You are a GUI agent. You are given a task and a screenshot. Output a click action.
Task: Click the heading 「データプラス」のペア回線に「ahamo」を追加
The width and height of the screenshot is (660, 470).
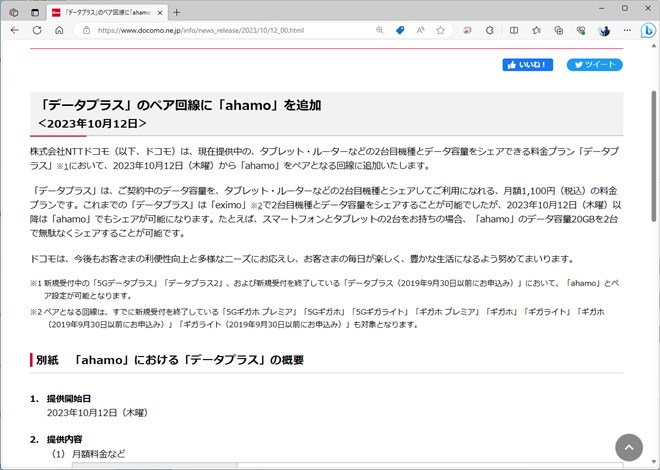179,105
